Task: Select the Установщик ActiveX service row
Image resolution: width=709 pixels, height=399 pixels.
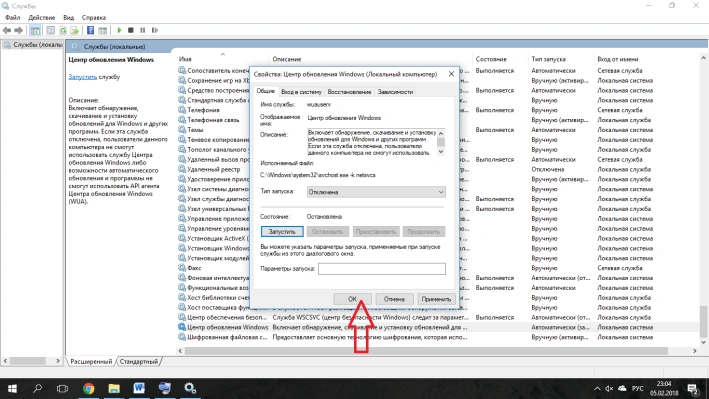Action: pos(439,238)
